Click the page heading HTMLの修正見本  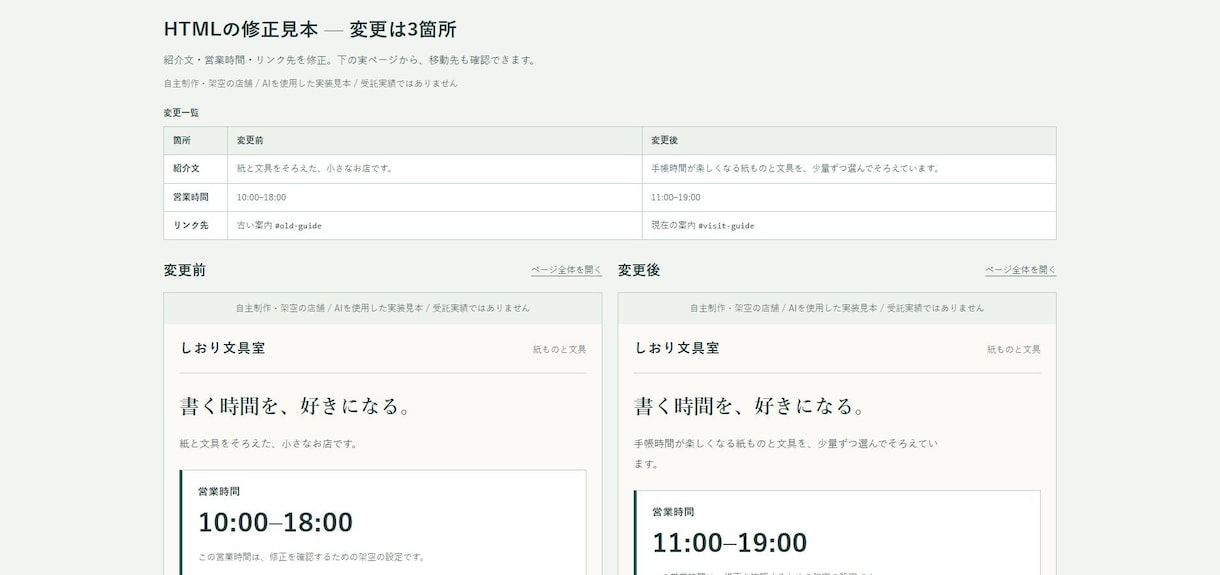(x=310, y=29)
